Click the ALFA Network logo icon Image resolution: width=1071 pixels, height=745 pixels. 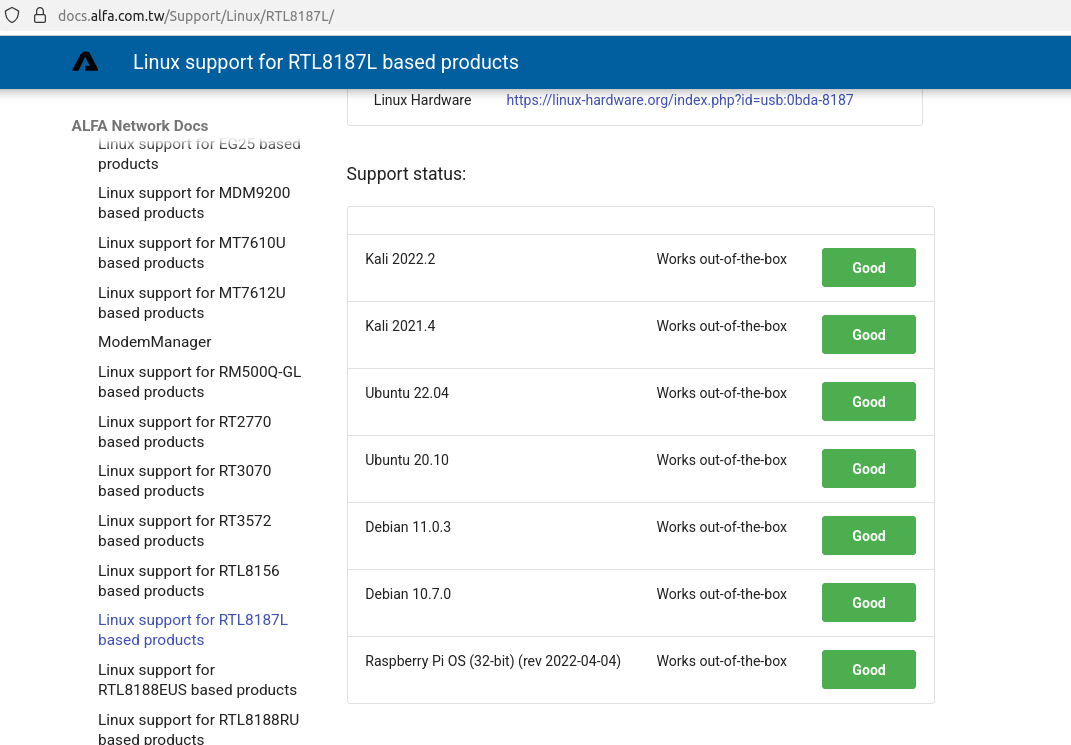click(x=85, y=62)
